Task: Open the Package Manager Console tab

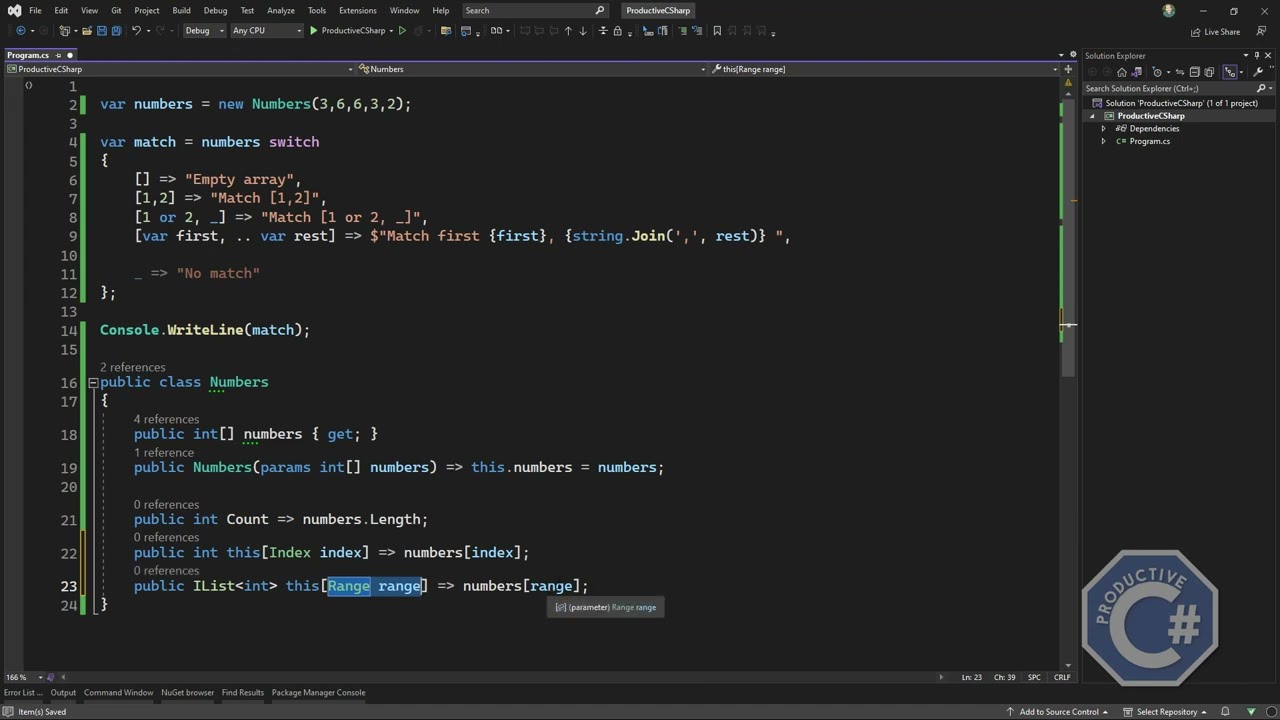Action: click(x=318, y=692)
